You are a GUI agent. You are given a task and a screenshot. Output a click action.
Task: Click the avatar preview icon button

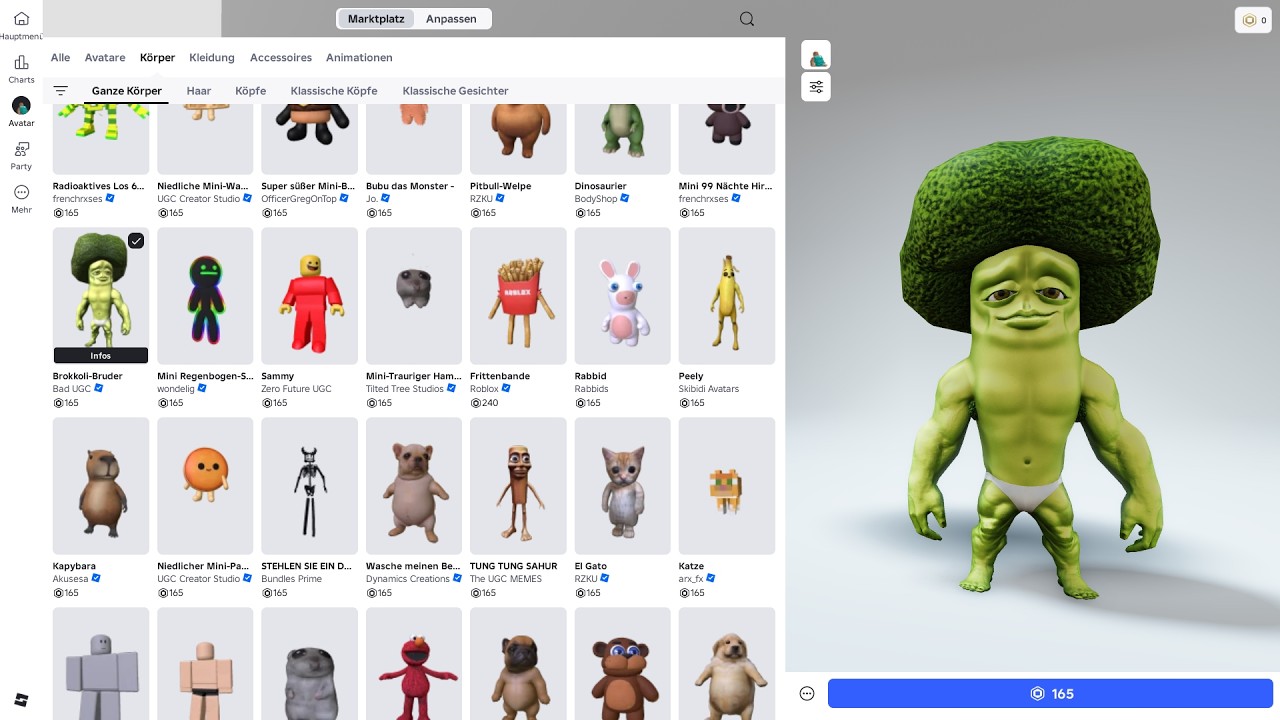coord(816,55)
